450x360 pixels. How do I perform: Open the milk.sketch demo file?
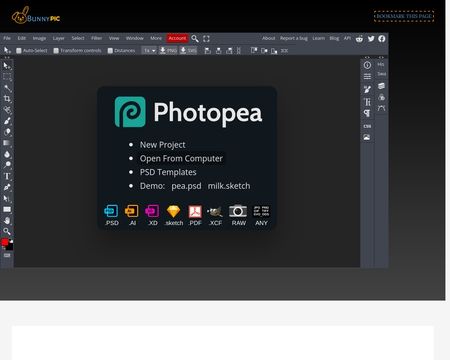229,186
